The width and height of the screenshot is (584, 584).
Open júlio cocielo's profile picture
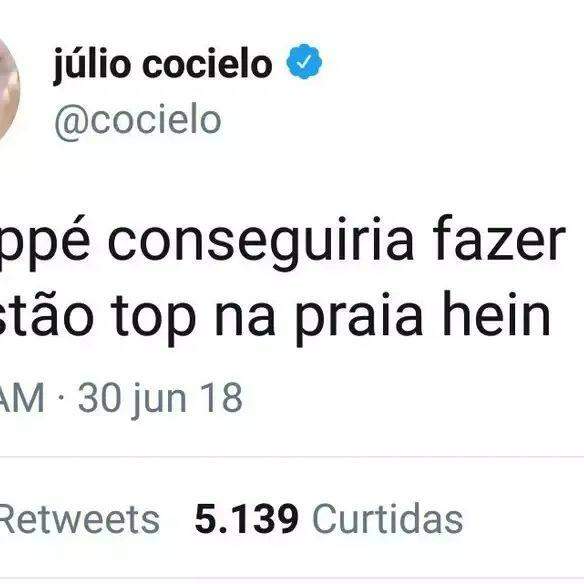click(9, 91)
